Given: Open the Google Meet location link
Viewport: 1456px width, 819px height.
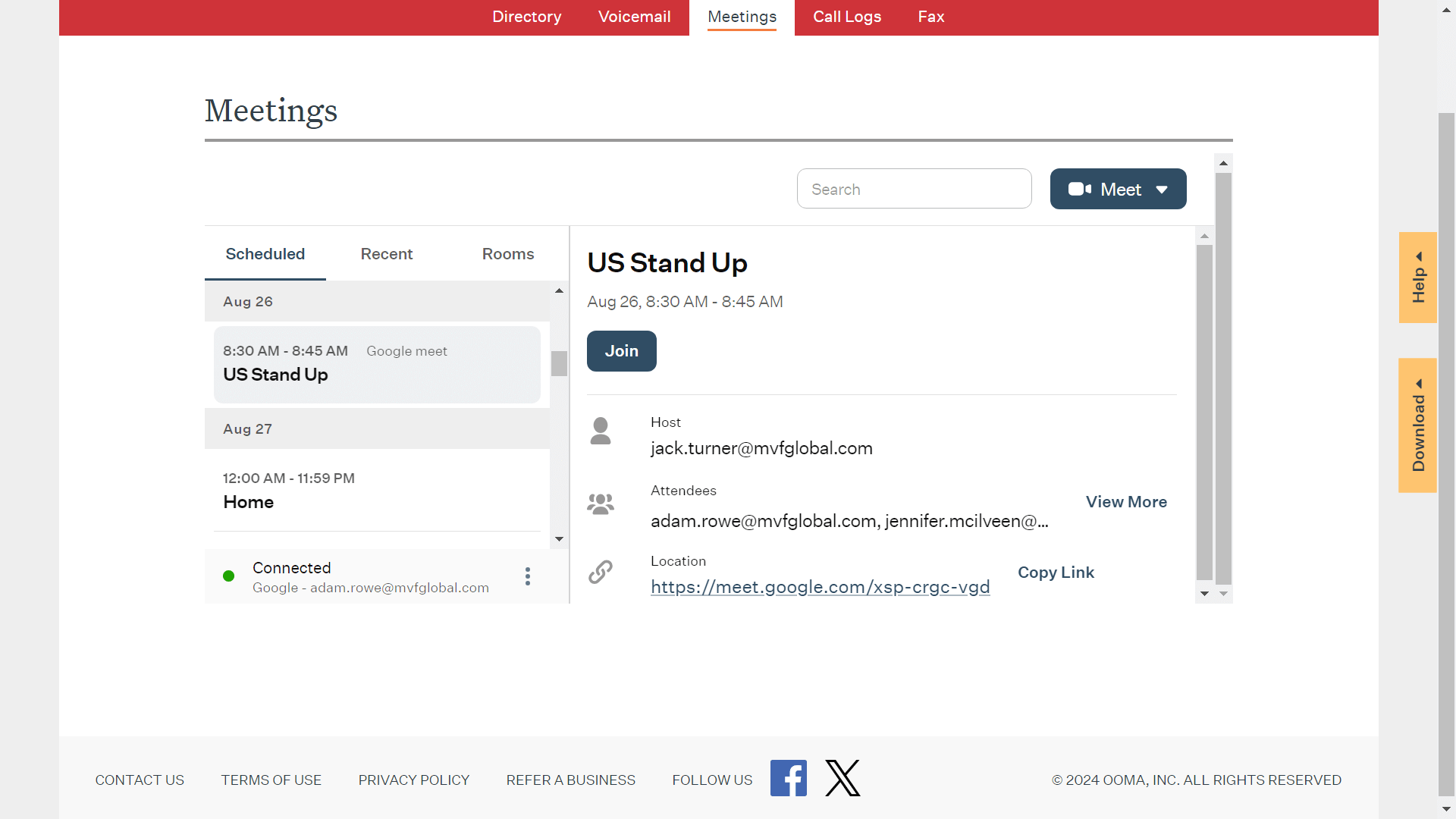Looking at the screenshot, I should (x=820, y=587).
